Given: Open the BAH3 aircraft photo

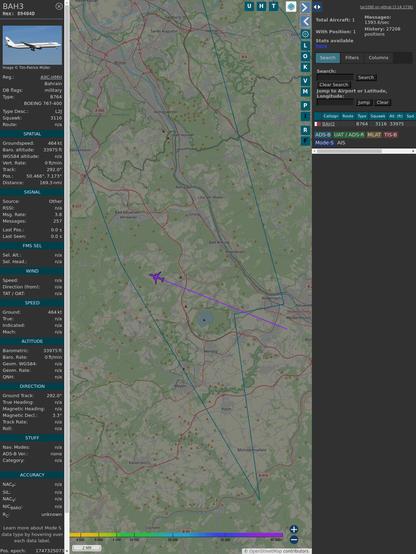Looking at the screenshot, I should point(32,45).
